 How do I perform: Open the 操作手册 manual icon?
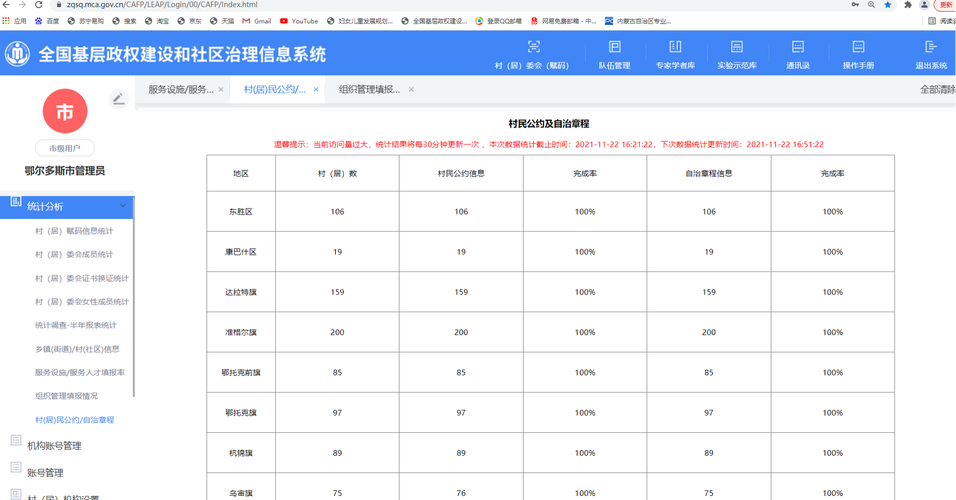pyautogui.click(x=858, y=54)
